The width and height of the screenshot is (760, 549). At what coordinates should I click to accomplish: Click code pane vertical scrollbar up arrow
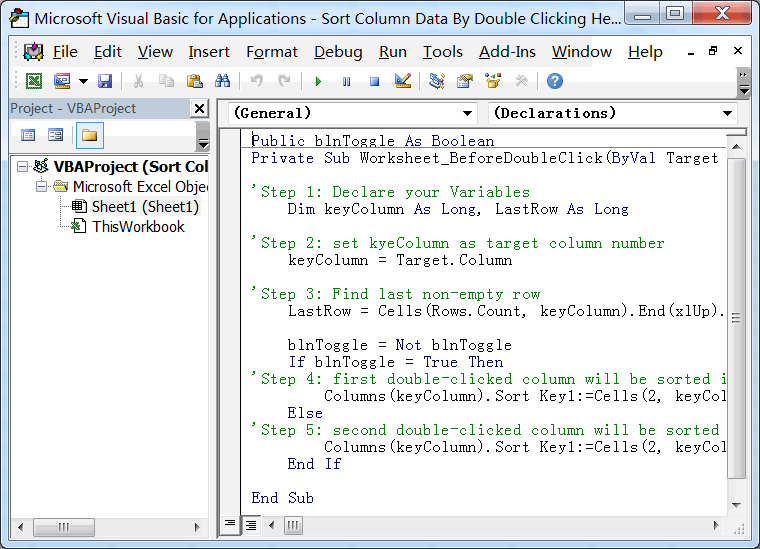[736, 147]
